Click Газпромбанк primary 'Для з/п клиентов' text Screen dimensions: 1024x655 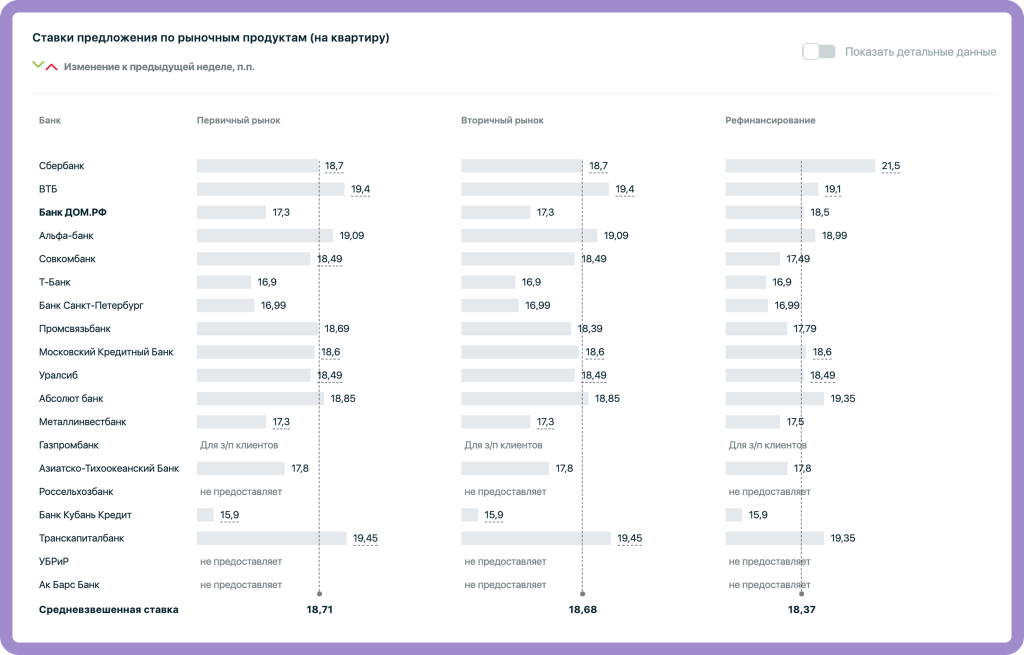tap(239, 445)
